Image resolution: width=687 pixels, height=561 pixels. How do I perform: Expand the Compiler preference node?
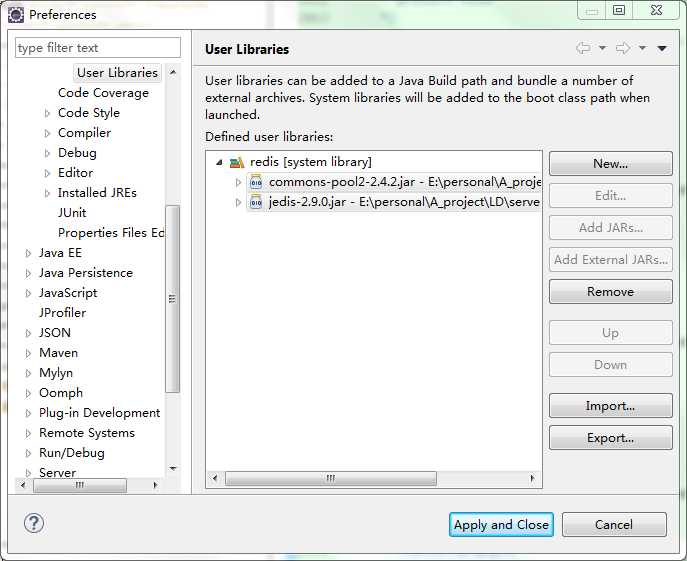(47, 133)
